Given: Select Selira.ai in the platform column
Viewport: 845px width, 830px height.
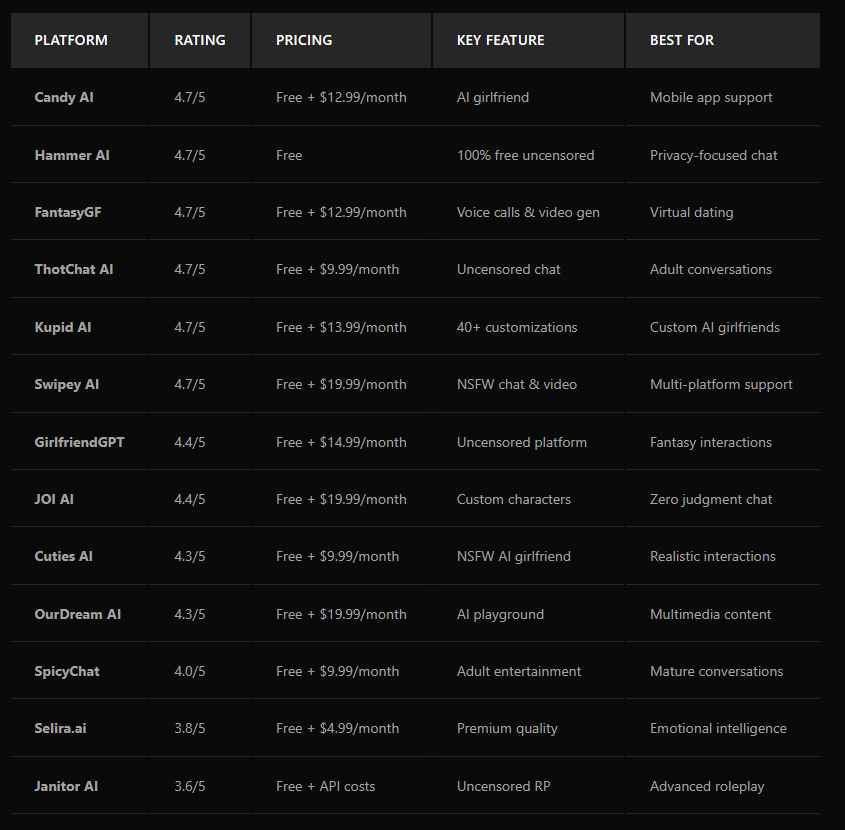Looking at the screenshot, I should point(61,728).
